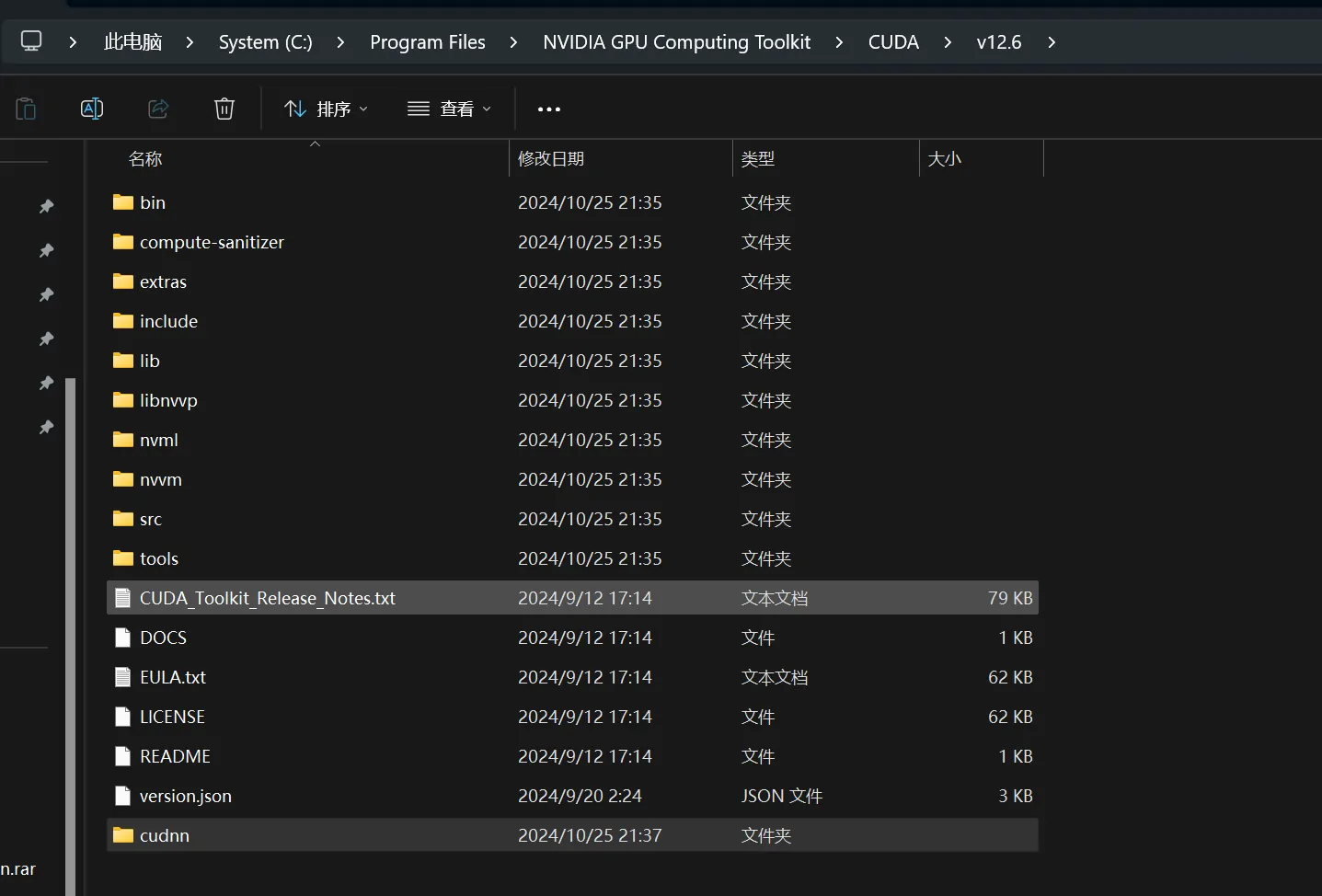This screenshot has height=896, width=1322.
Task: Navigate to CUDA breadcrumb
Action: point(893,42)
